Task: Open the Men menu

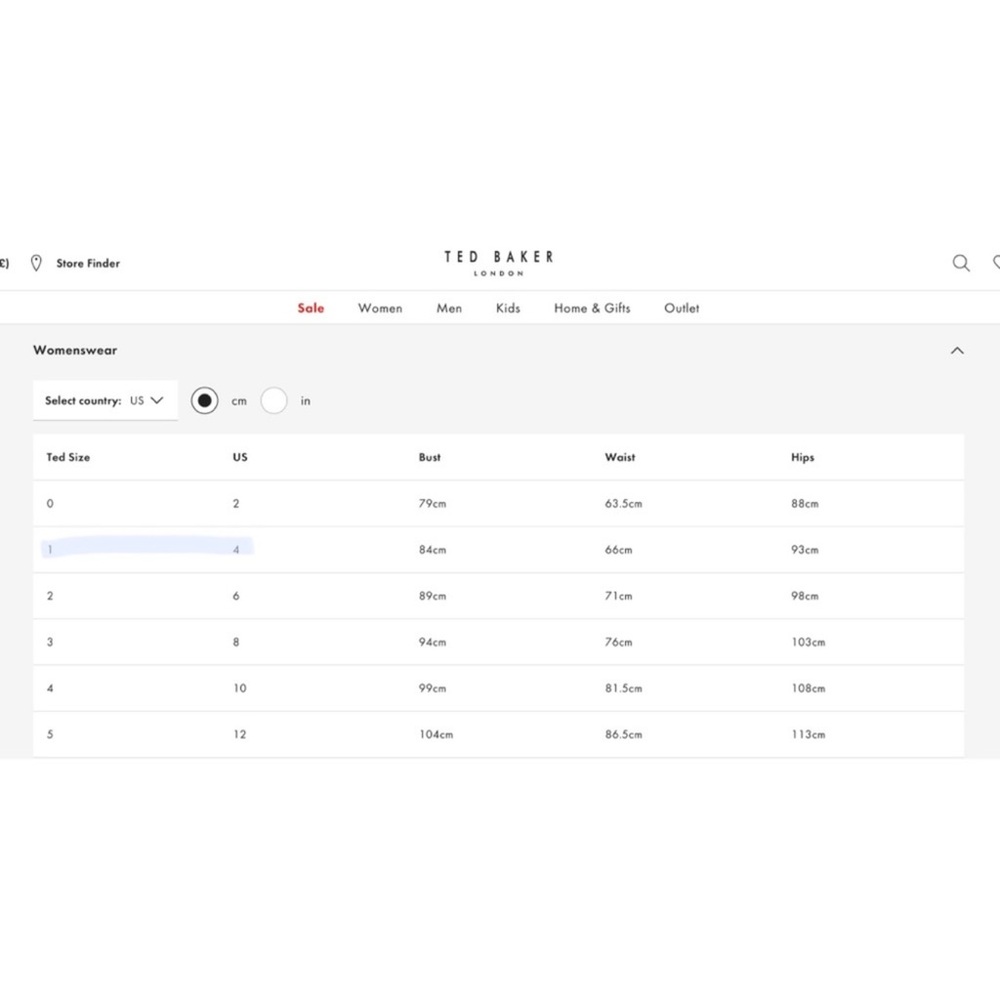Action: (449, 308)
